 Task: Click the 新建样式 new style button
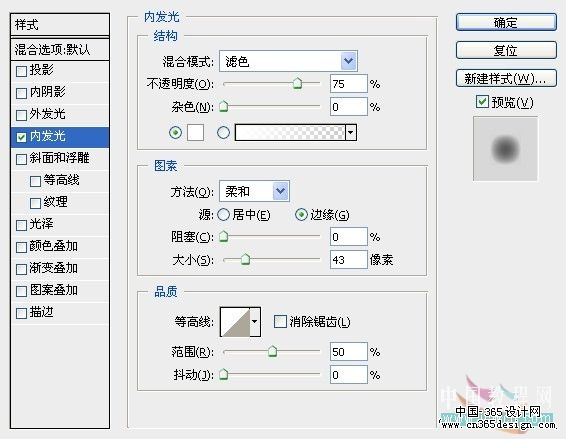[x=506, y=78]
